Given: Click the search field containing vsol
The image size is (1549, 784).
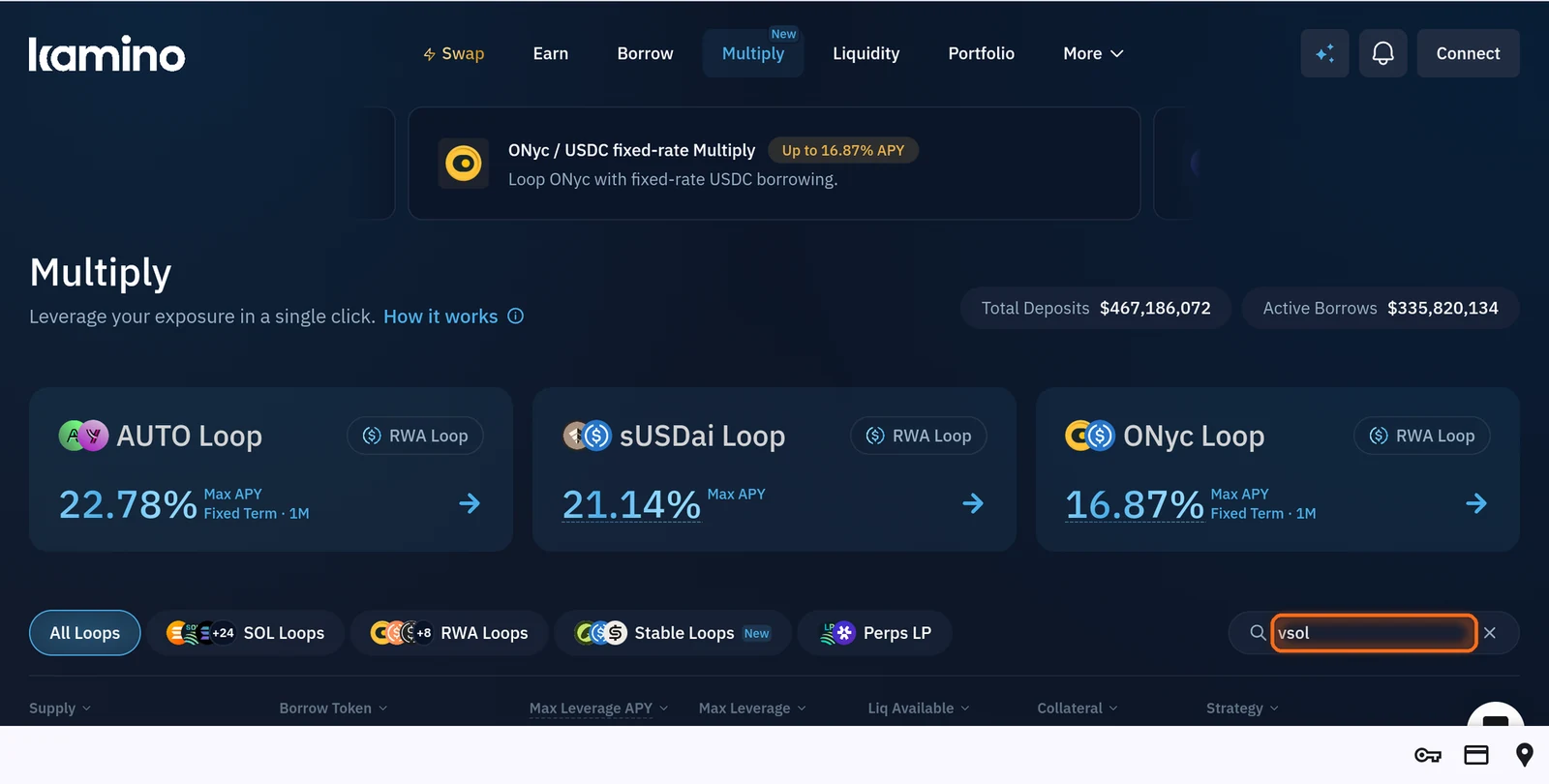Looking at the screenshot, I should 1374,632.
